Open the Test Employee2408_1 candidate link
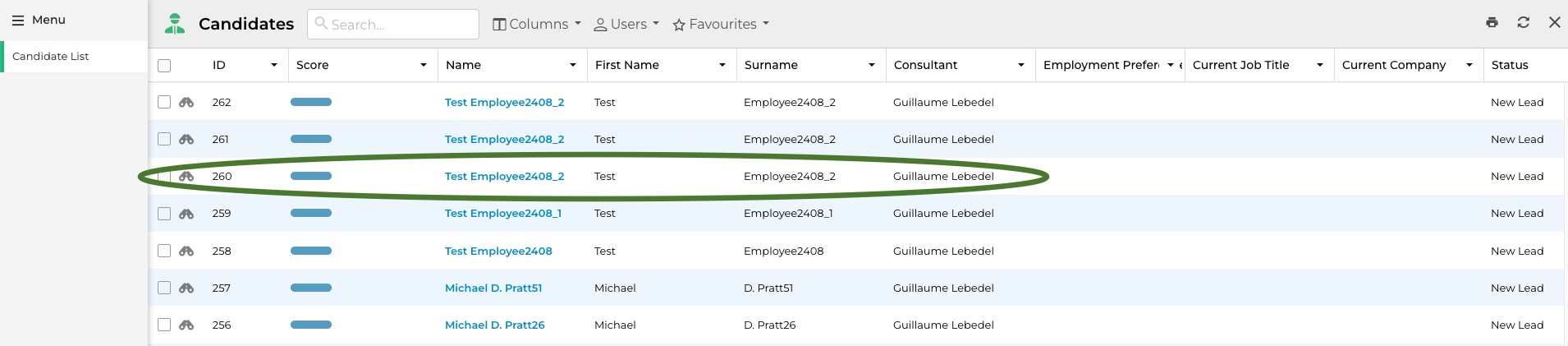1568x346 pixels. tap(503, 213)
